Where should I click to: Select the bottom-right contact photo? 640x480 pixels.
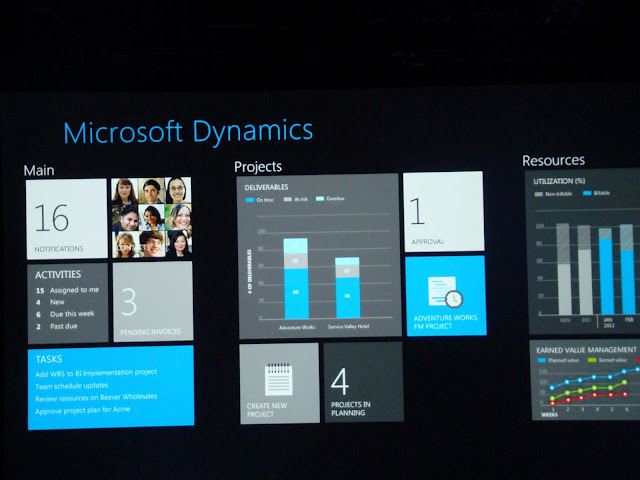tap(178, 244)
